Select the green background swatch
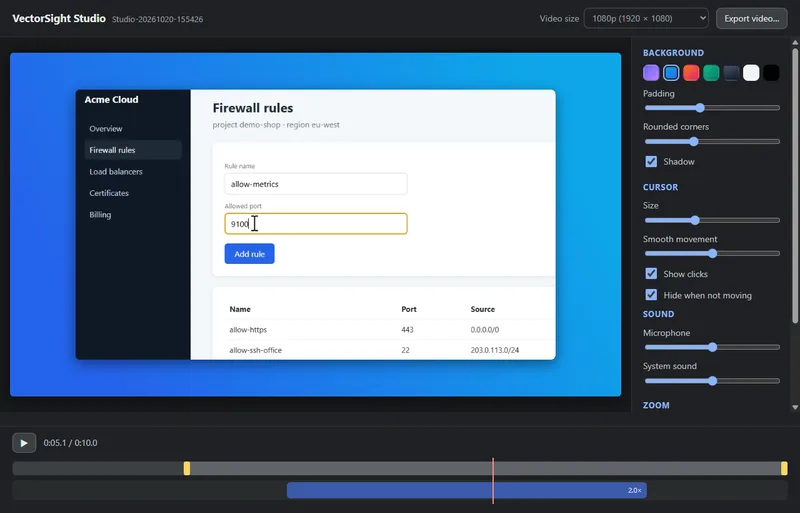 point(711,73)
